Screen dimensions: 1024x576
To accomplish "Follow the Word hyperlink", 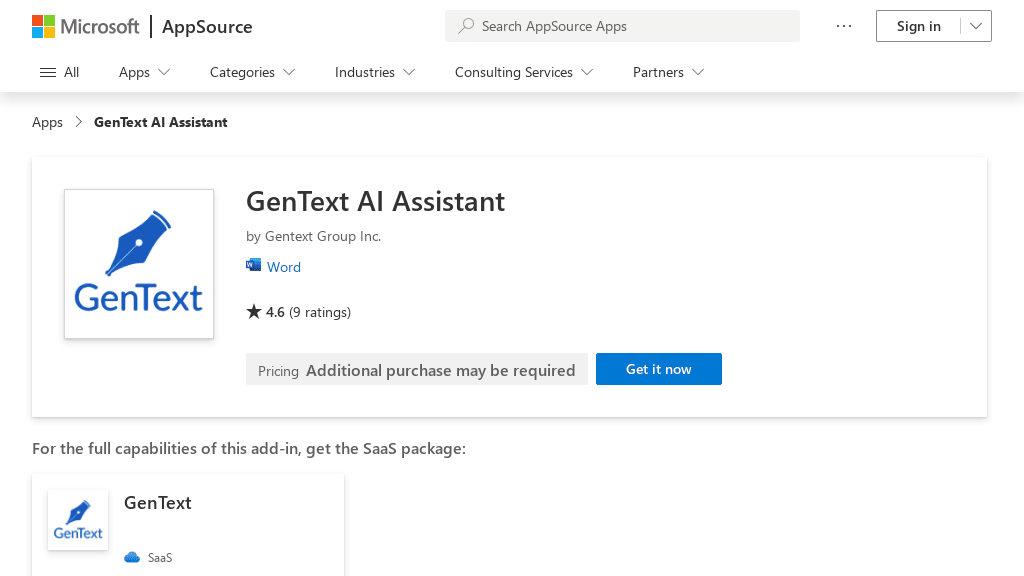I will [x=284, y=266].
